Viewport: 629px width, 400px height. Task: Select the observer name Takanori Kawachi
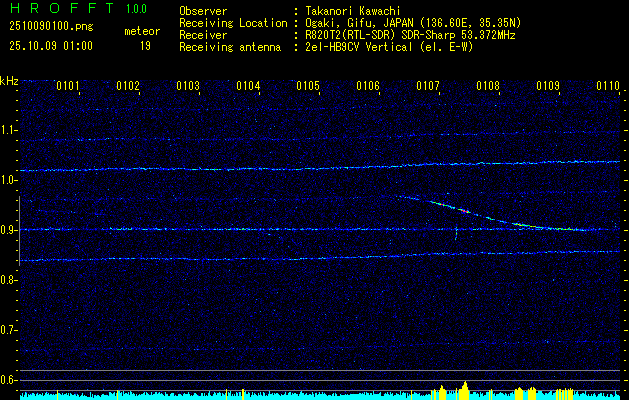(x=355, y=10)
